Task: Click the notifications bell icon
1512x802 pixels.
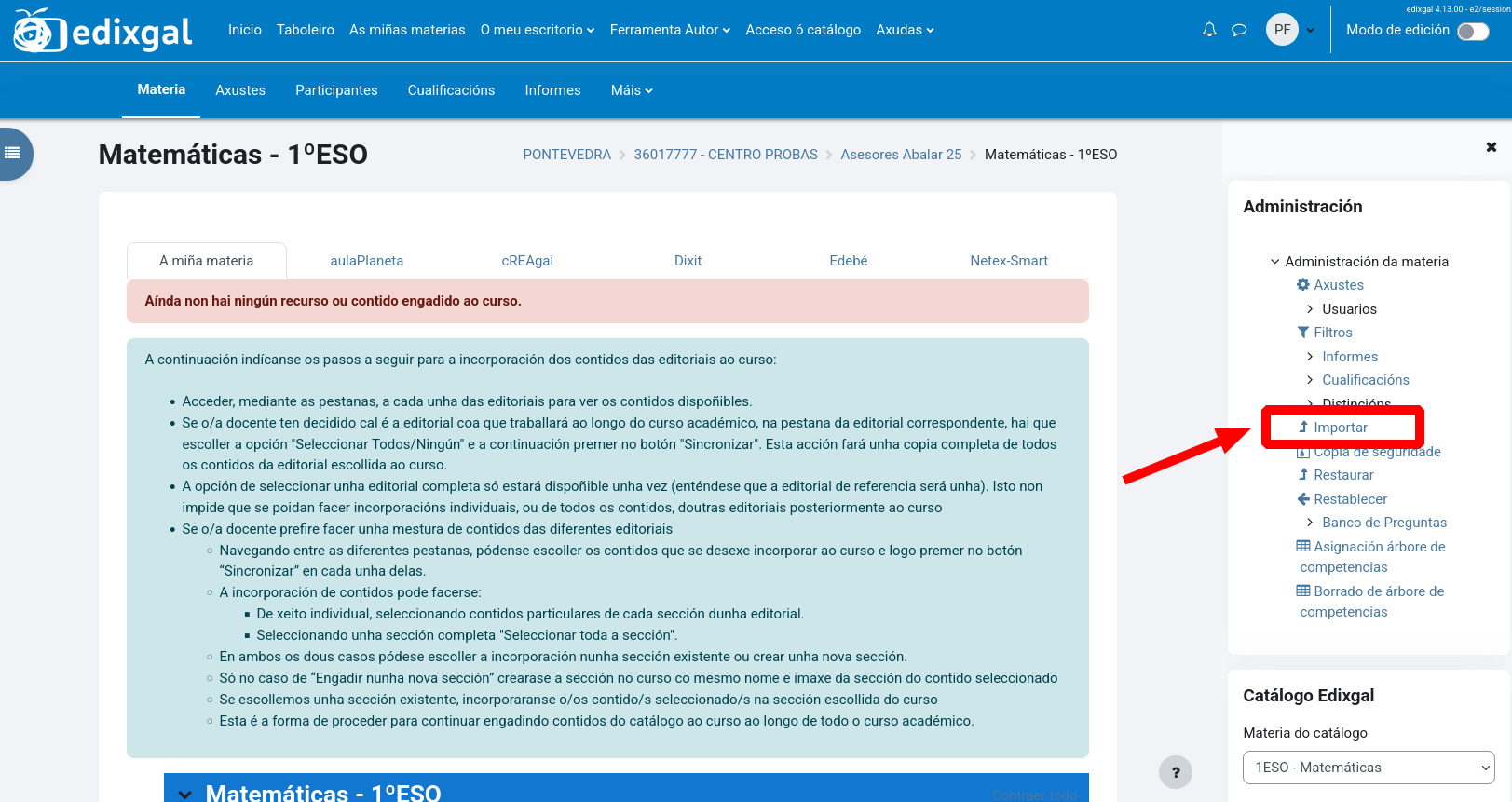Action: pos(1209,30)
